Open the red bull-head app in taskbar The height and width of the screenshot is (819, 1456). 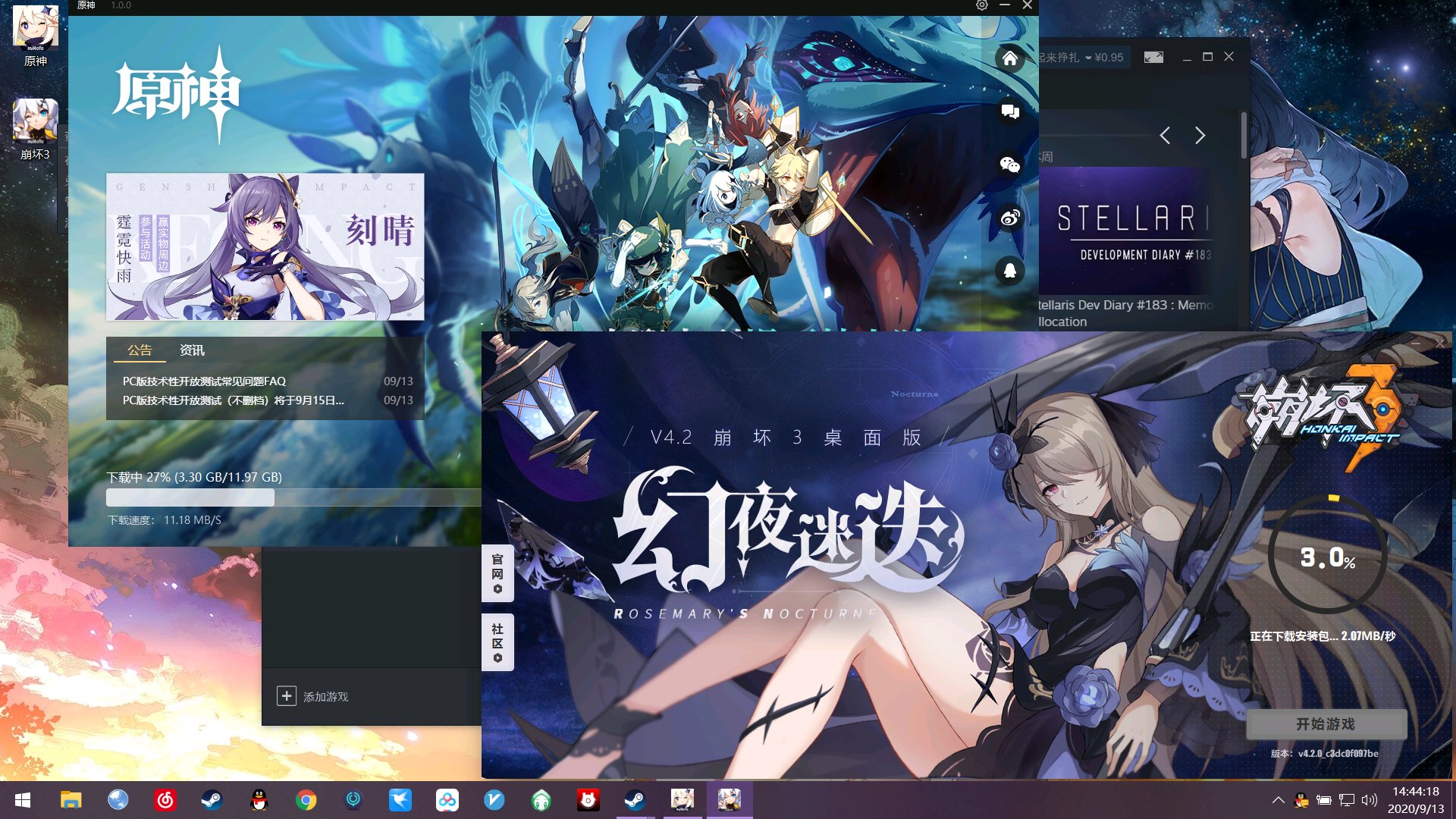[x=588, y=800]
